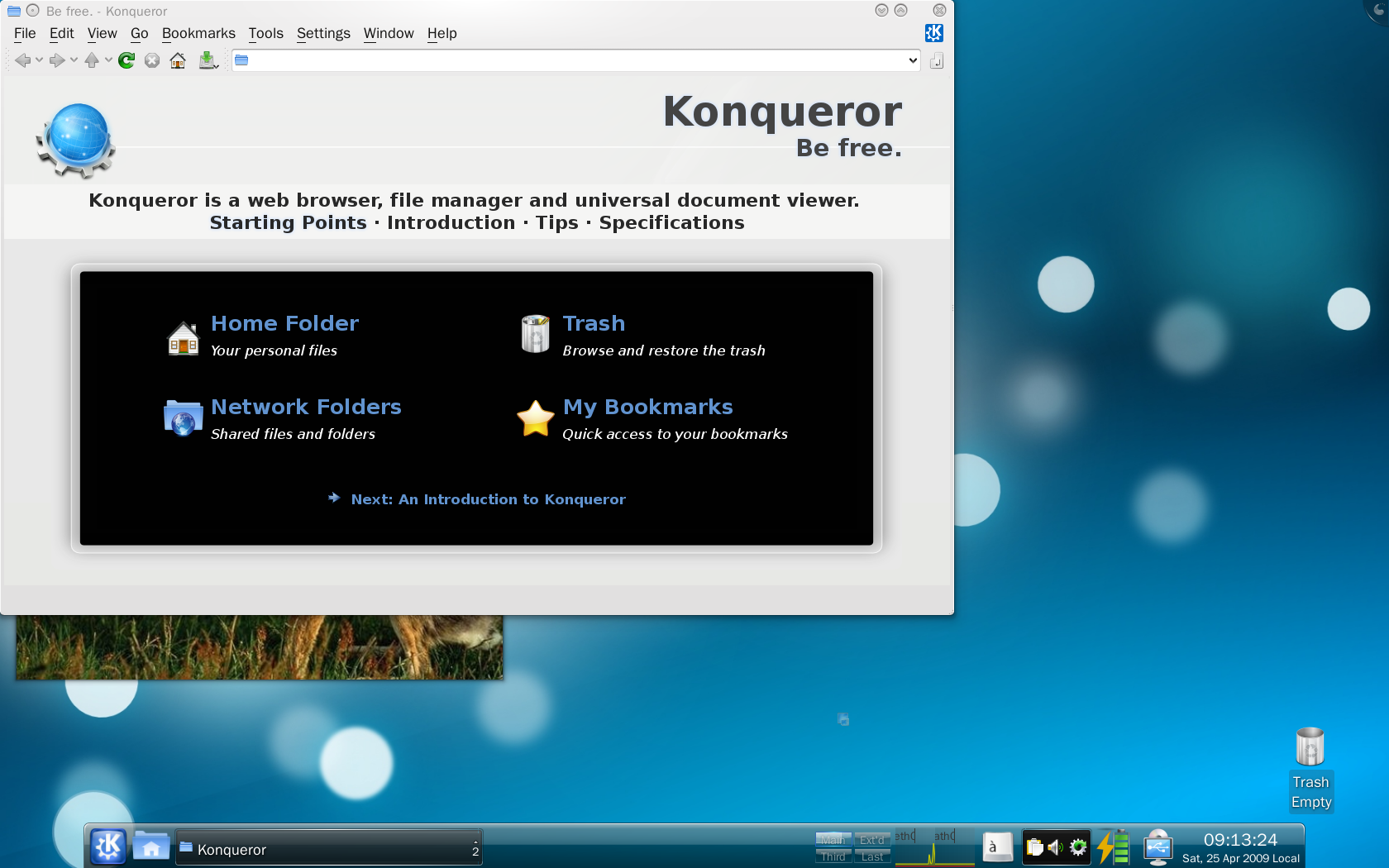Click the Stop loading icon

(x=152, y=60)
